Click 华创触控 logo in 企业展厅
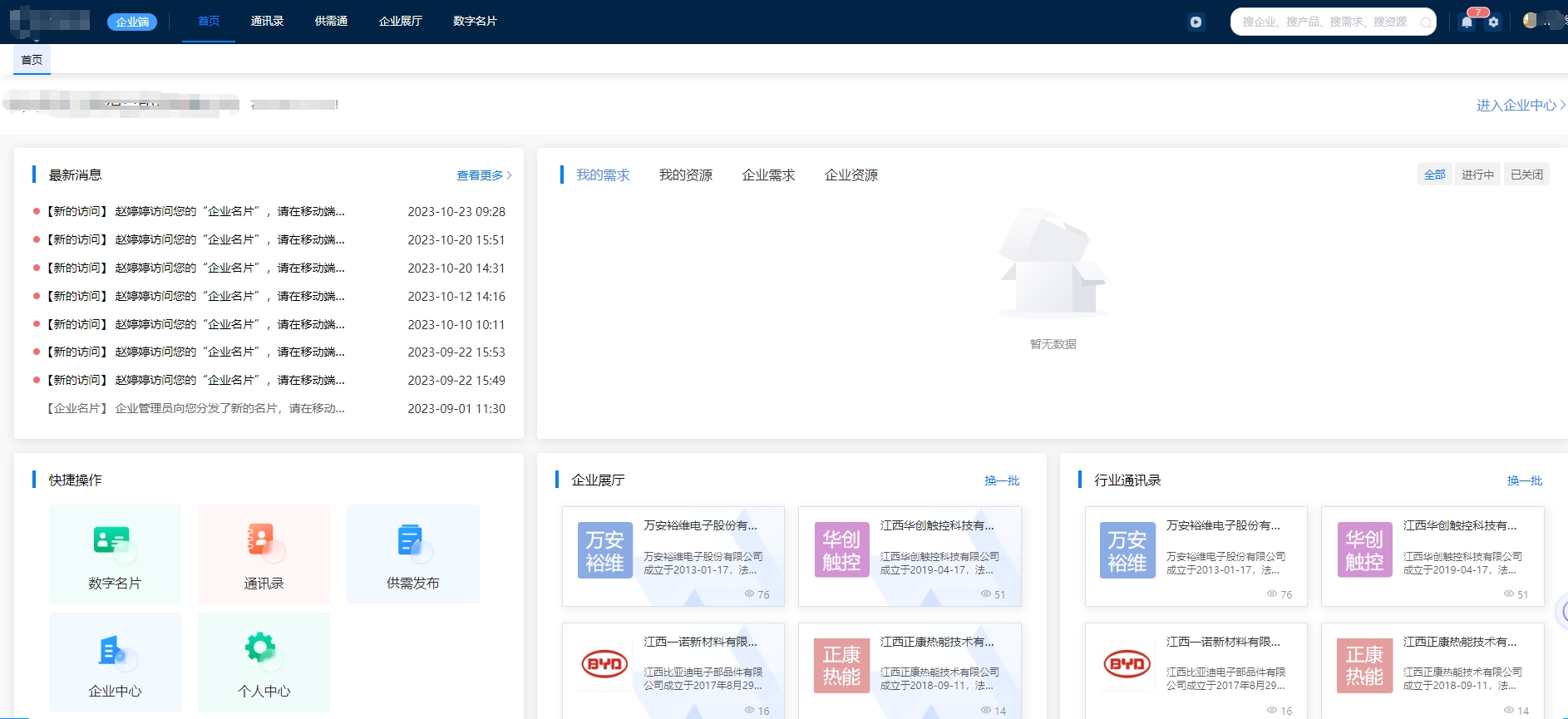Viewport: 1568px width, 719px height. 841,550
